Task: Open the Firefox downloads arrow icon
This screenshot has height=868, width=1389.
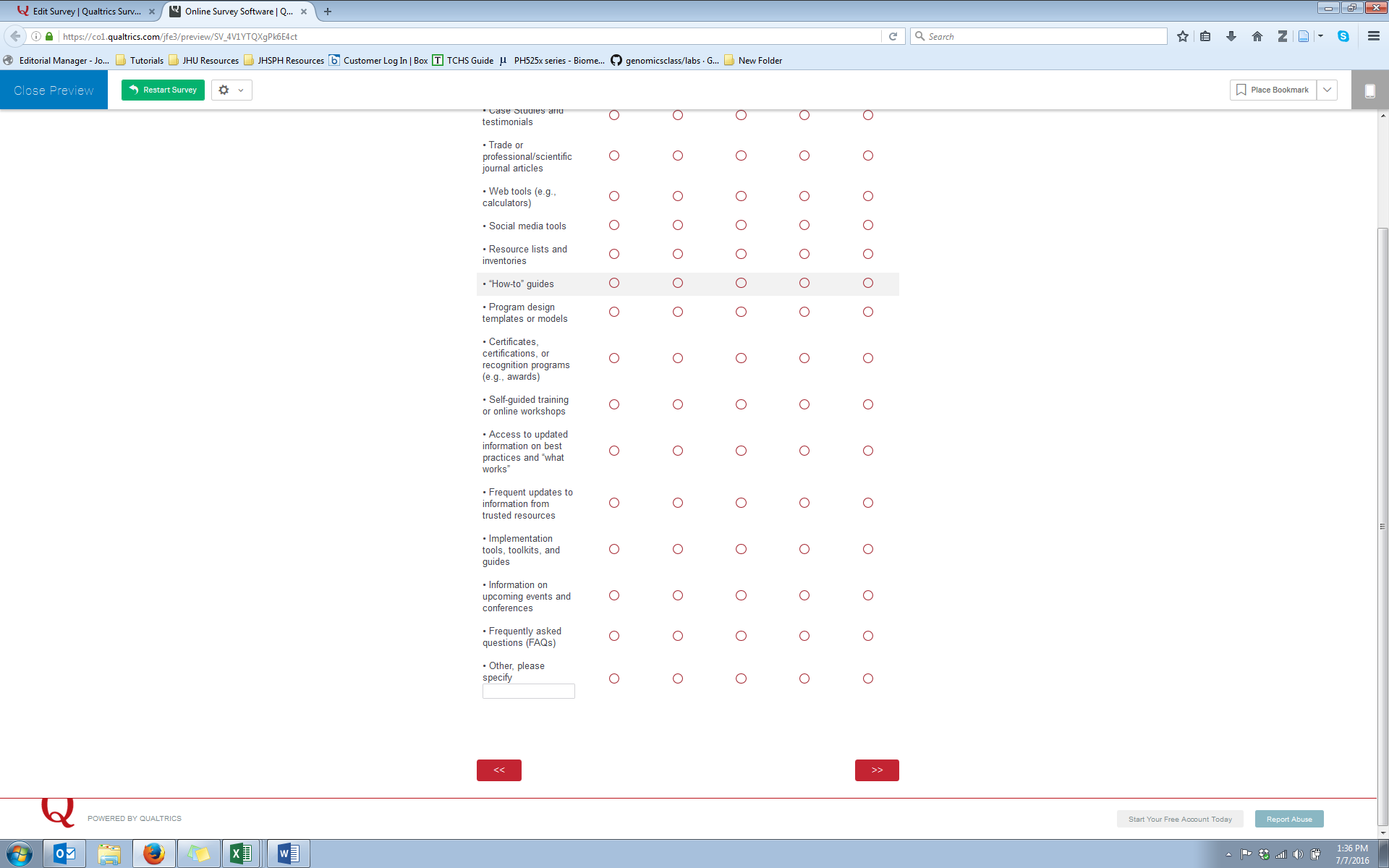Action: (1231, 36)
